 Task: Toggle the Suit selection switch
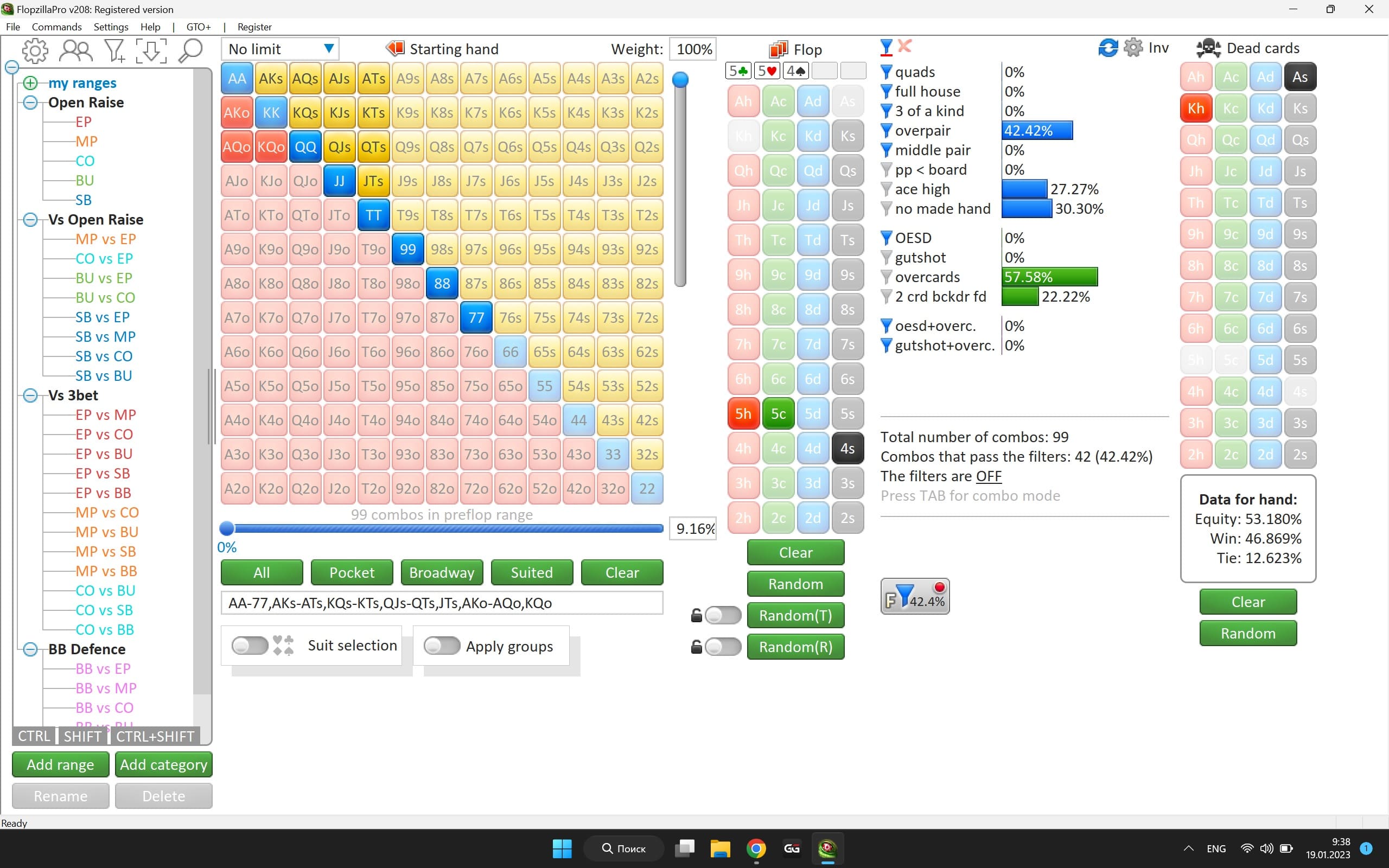click(x=250, y=645)
